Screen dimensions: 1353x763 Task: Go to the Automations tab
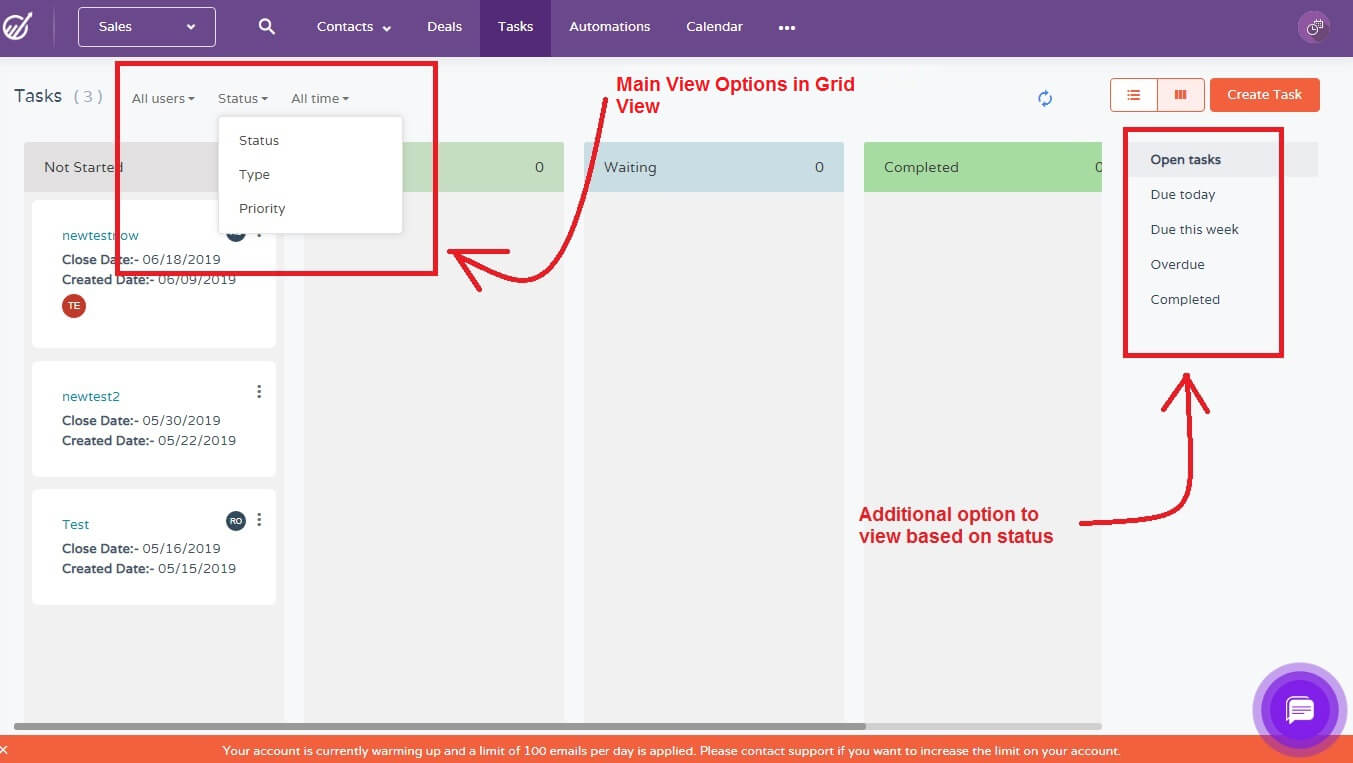click(609, 27)
